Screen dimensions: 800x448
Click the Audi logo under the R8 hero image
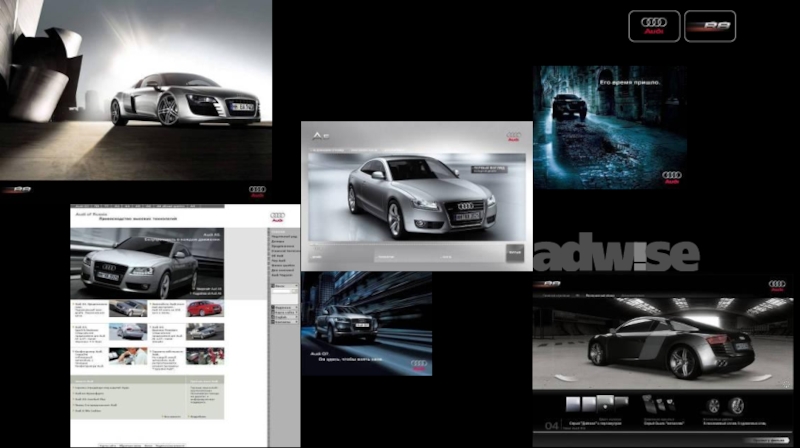257,191
